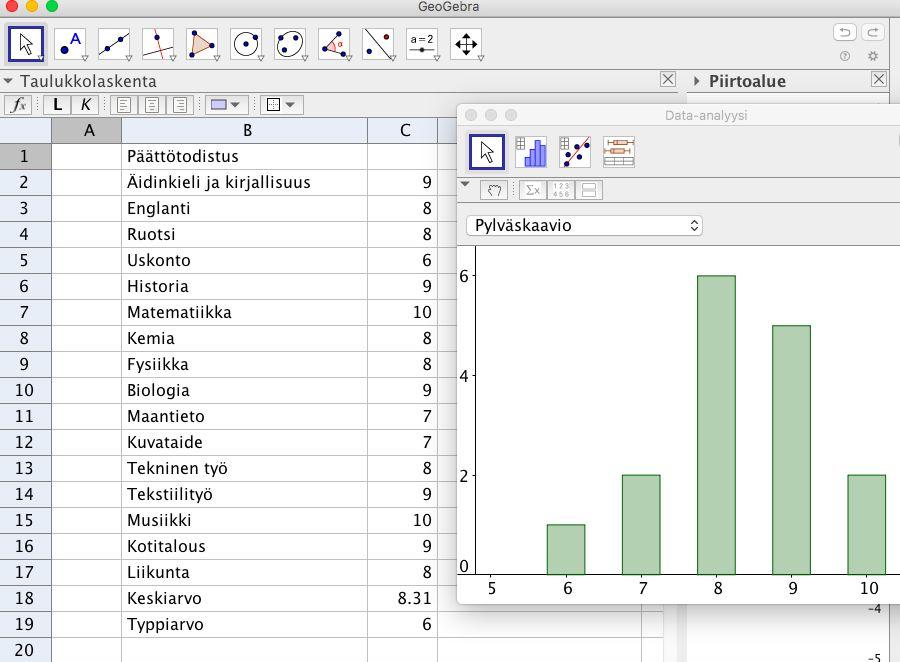Close the Taulukkolaskenta view
900x662 pixels.
[x=668, y=79]
